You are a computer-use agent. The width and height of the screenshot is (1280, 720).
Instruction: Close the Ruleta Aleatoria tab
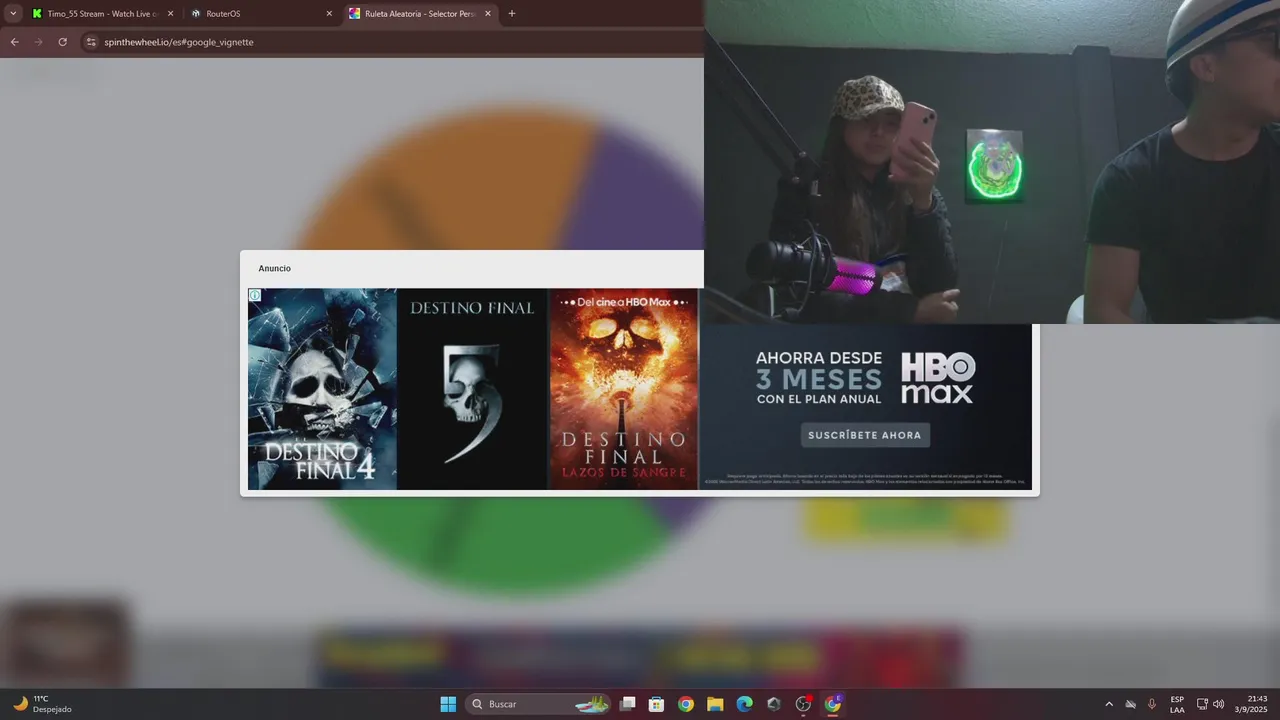(x=488, y=14)
